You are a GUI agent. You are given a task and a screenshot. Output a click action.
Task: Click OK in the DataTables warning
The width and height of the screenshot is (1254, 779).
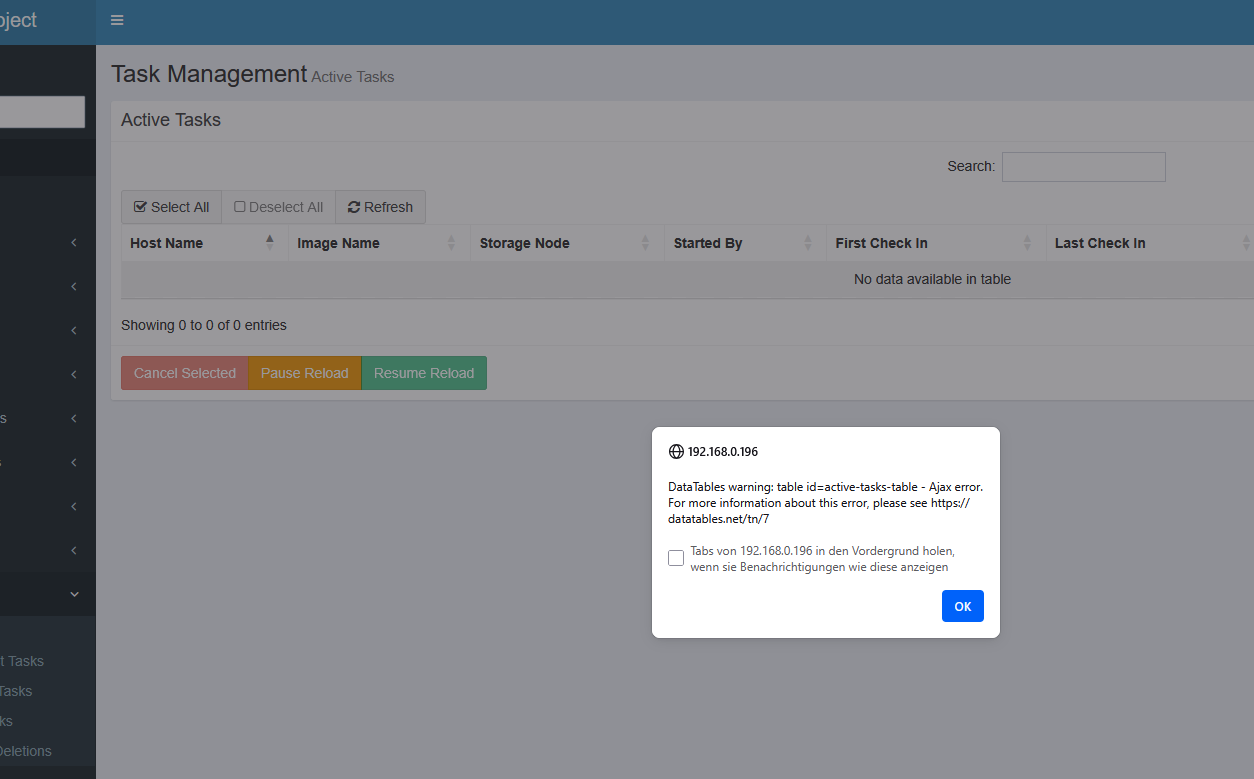pos(963,606)
